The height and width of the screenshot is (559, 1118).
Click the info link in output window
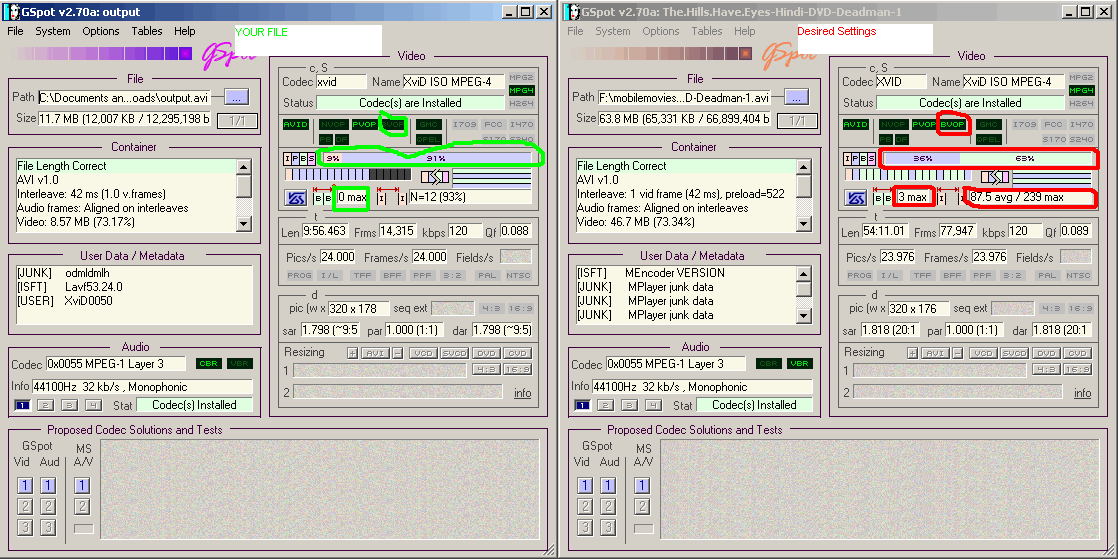point(523,393)
